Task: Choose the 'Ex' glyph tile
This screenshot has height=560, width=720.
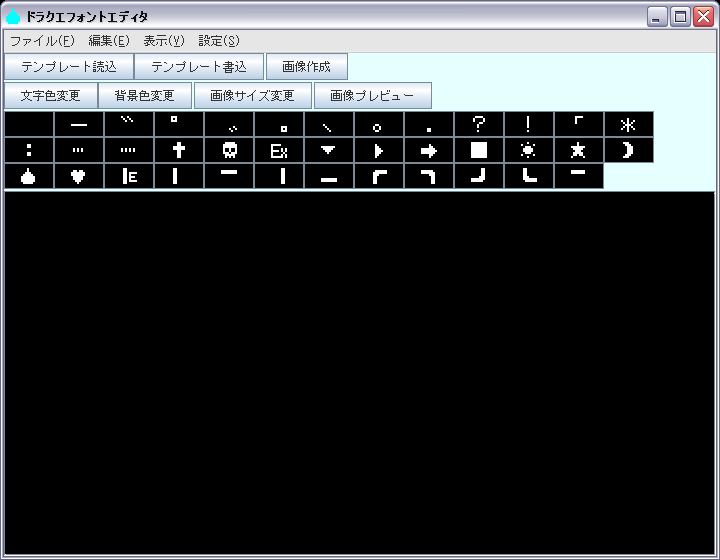Action: (x=279, y=150)
